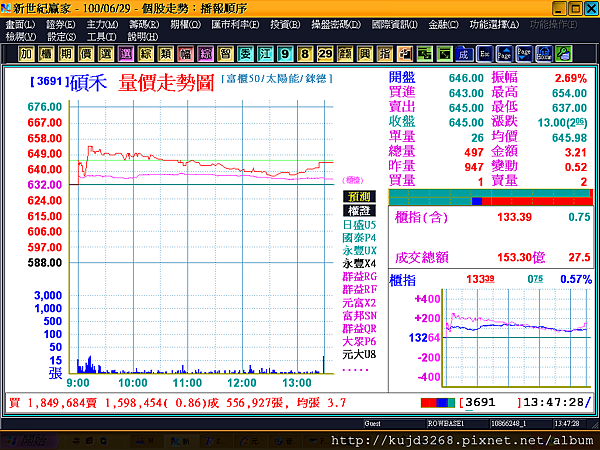The width and height of the screenshot is (600, 450).
Task: Click the Esc toolbar button
Action: (x=484, y=54)
